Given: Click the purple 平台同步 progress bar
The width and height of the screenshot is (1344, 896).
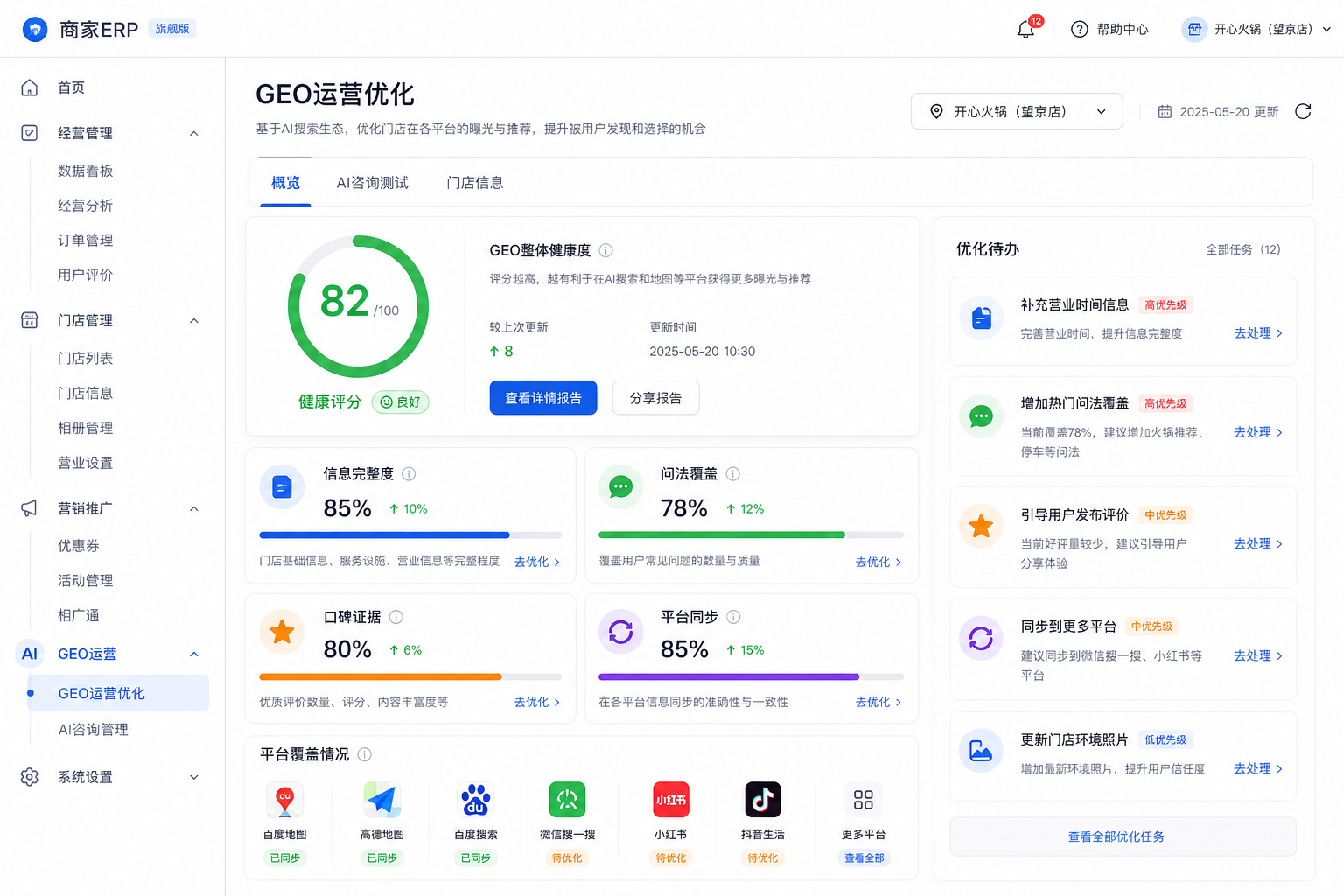Looking at the screenshot, I should tap(751, 676).
